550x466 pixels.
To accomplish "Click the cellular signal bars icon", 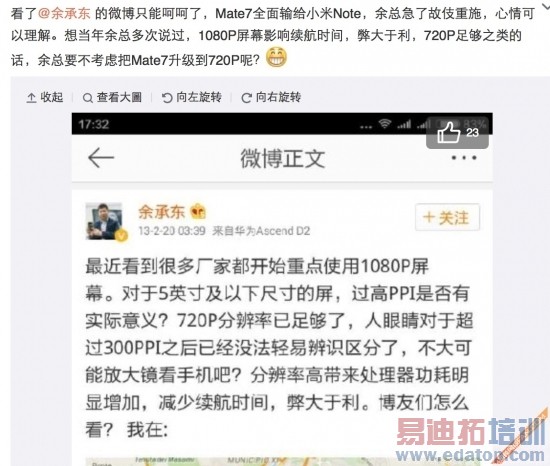I will [x=404, y=124].
